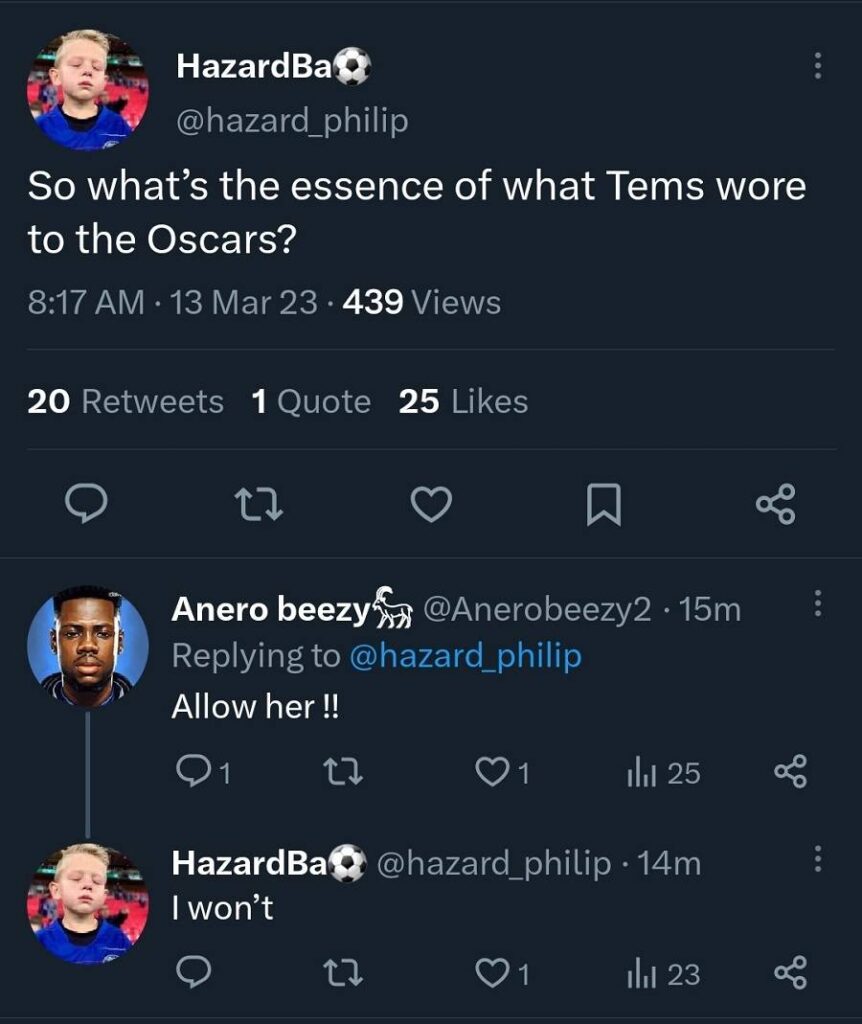
Task: Like the "Allow her !!" reply
Action: [x=502, y=773]
